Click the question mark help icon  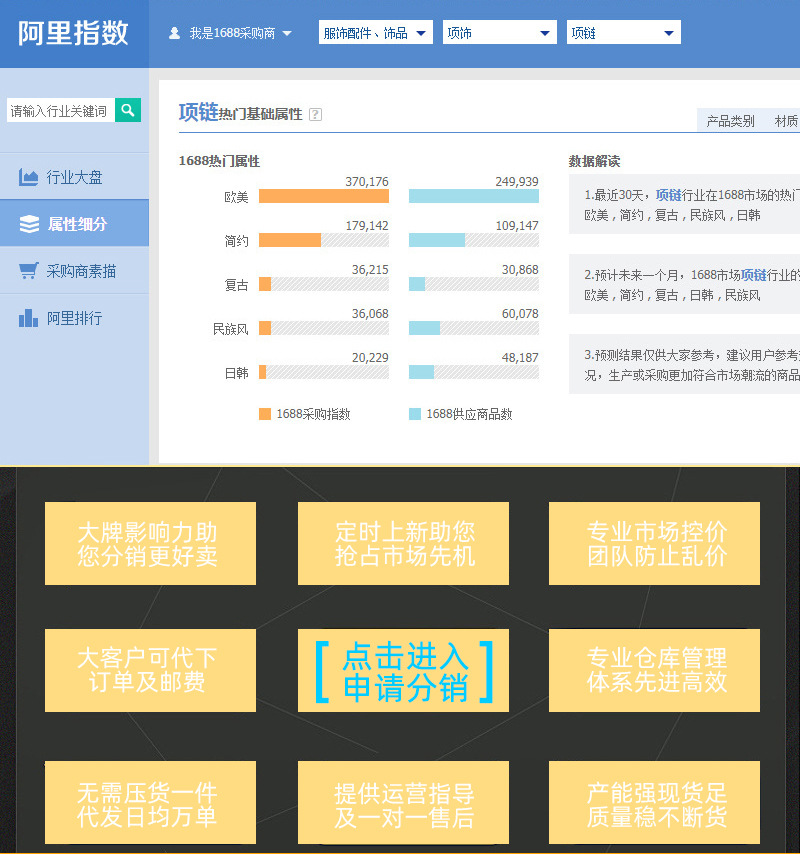pyautogui.click(x=315, y=114)
